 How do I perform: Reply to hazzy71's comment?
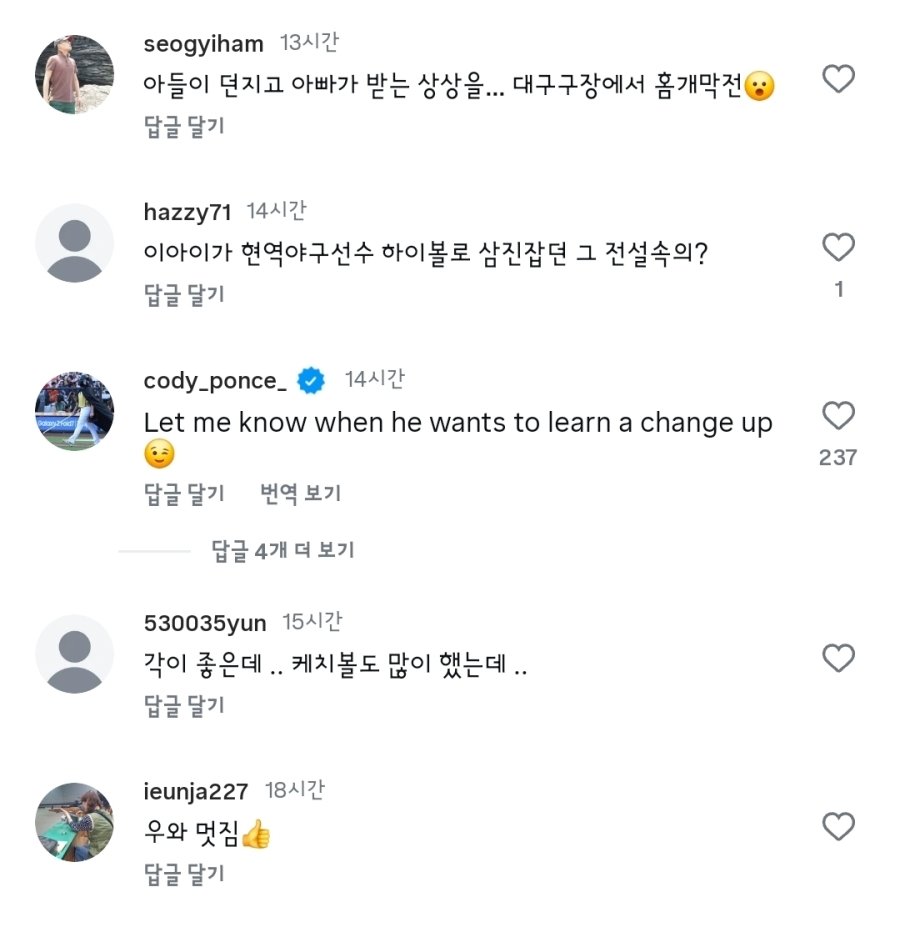click(185, 294)
